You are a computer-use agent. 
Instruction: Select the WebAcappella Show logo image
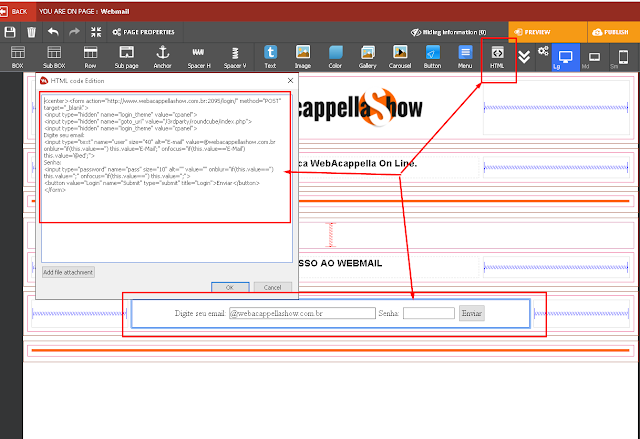click(x=360, y=108)
